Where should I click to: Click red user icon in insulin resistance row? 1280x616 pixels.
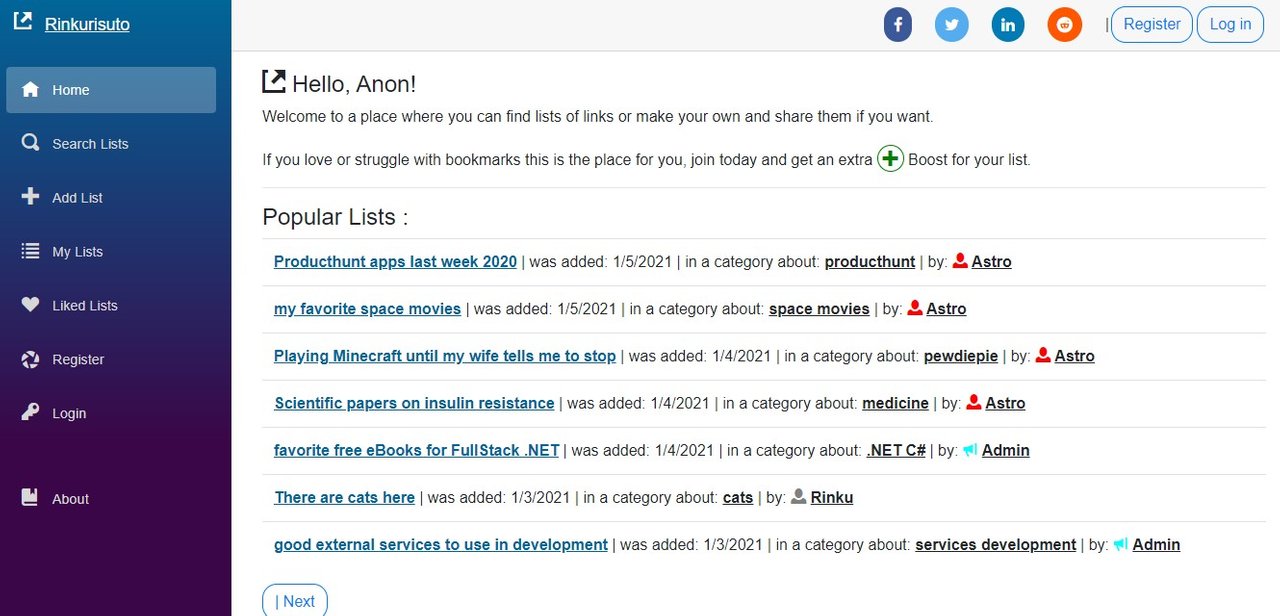tap(973, 402)
